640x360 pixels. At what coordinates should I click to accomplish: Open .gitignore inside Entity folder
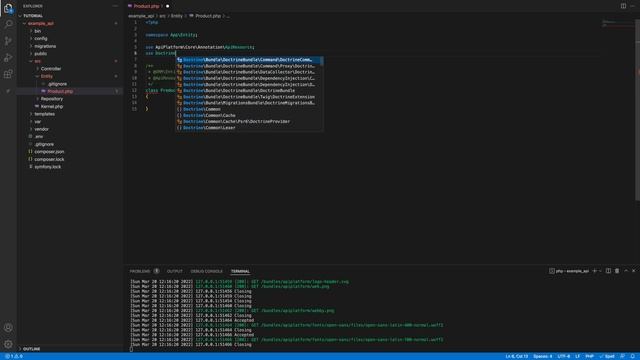57,84
